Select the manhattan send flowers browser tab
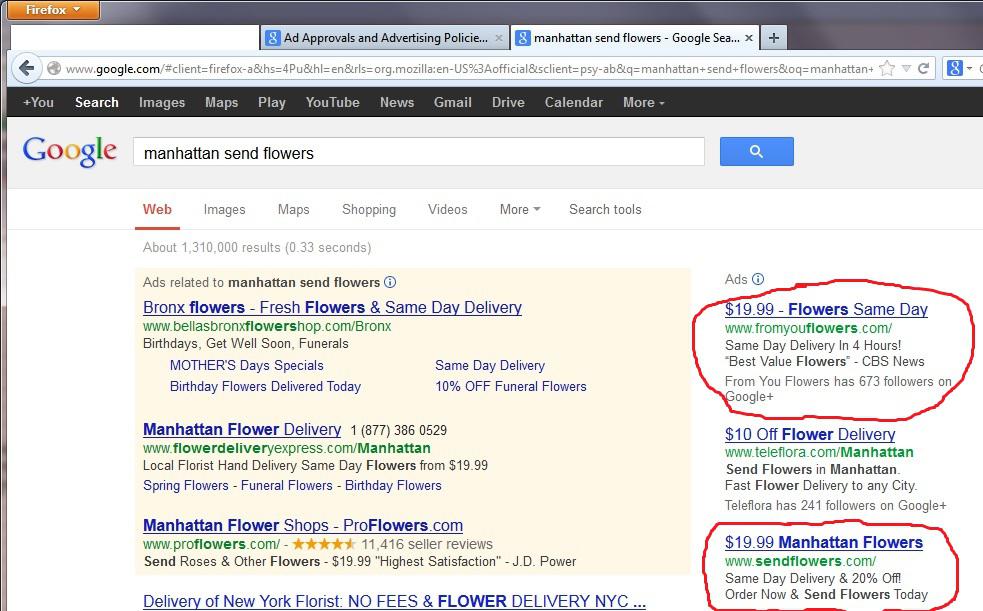983x611 pixels. point(636,38)
